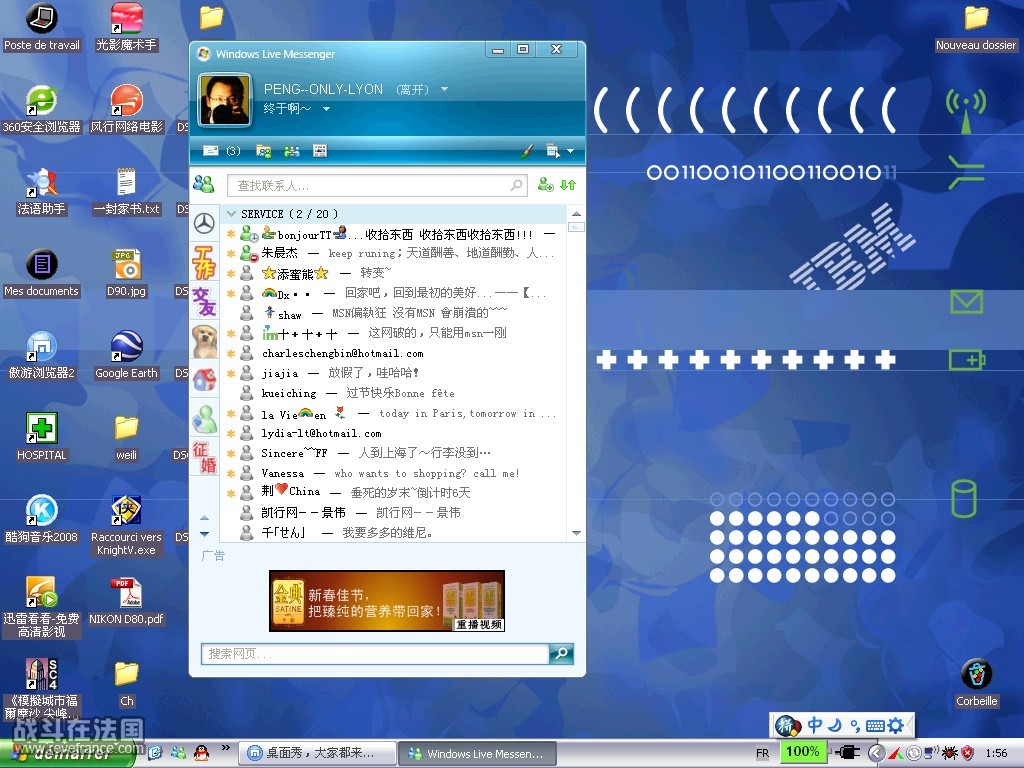Click the replay video ad banner
1024x768 pixels.
(386, 600)
